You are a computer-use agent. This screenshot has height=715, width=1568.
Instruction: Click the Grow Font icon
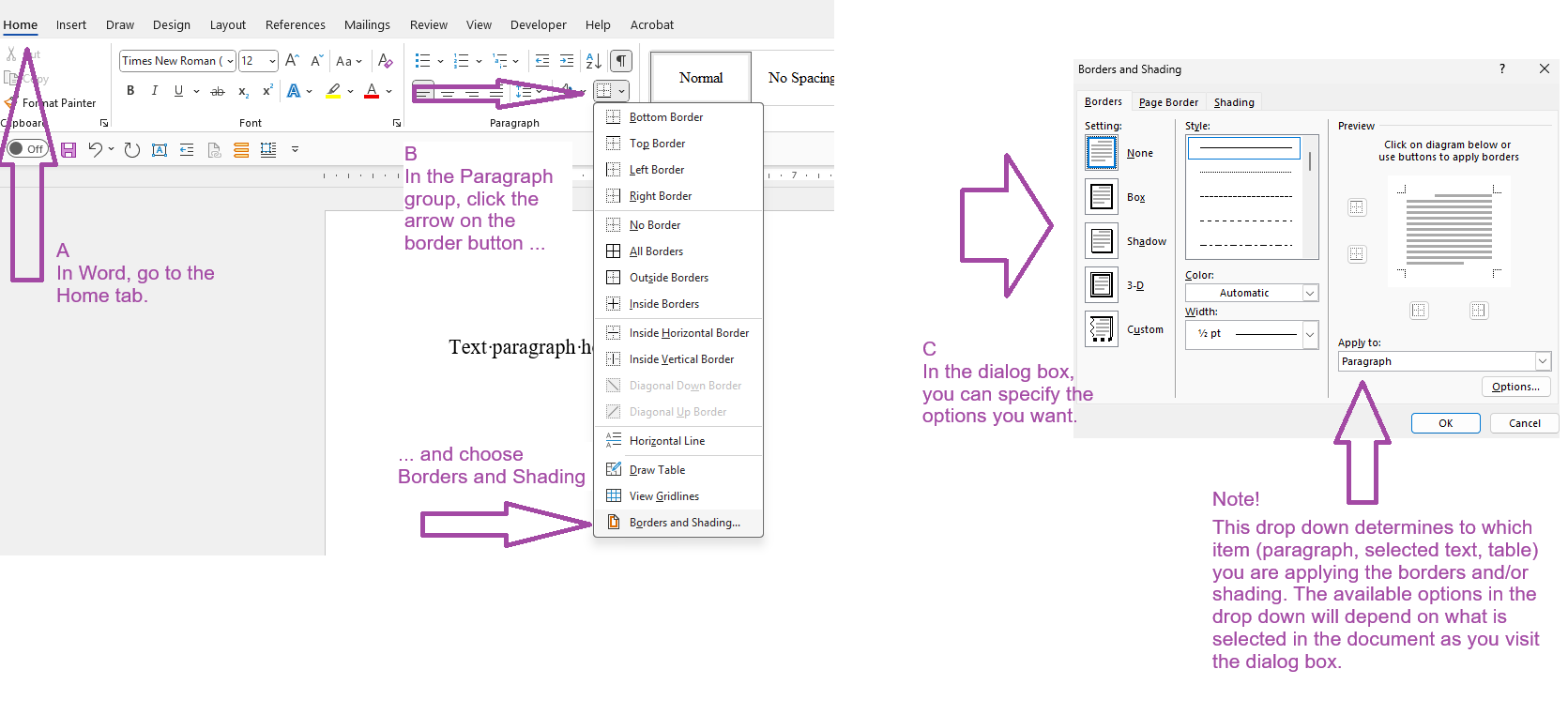[x=292, y=61]
